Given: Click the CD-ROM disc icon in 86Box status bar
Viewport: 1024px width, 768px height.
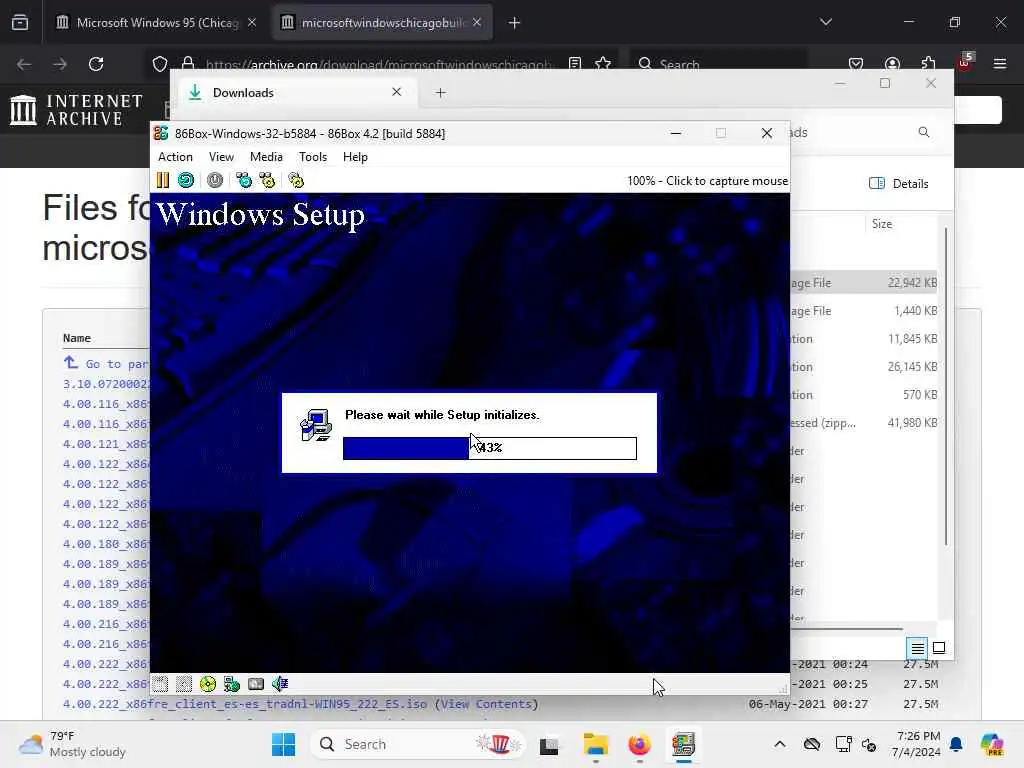Looking at the screenshot, I should (208, 684).
